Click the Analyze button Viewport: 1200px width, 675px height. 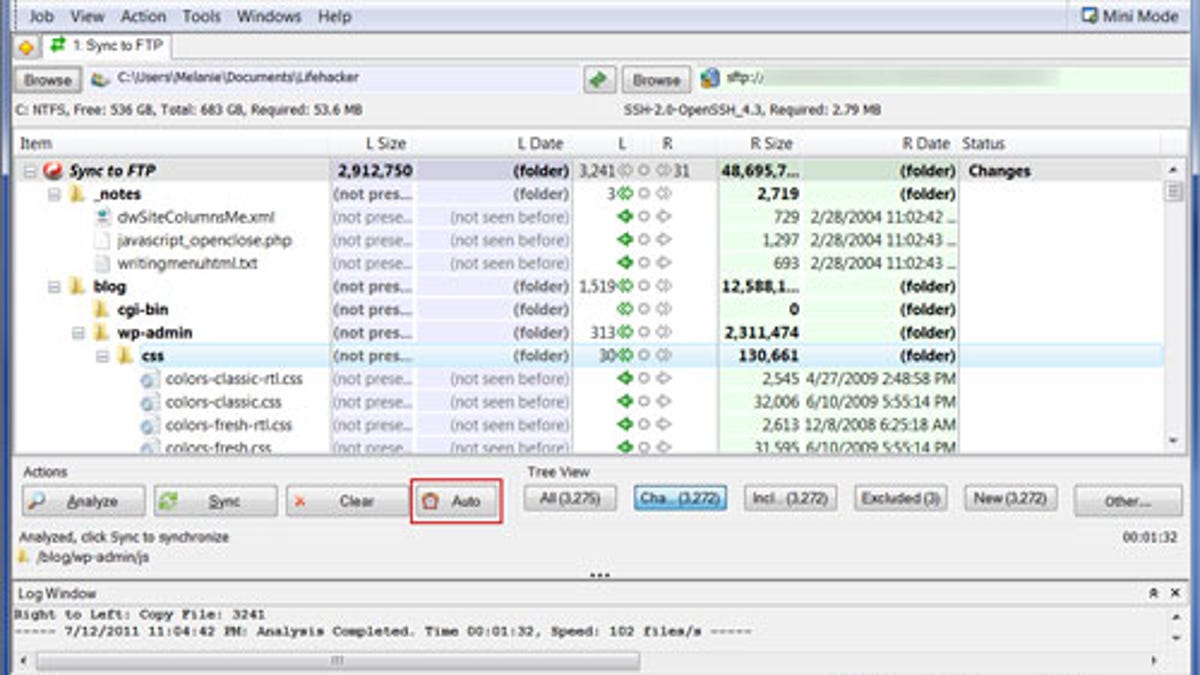coord(83,501)
